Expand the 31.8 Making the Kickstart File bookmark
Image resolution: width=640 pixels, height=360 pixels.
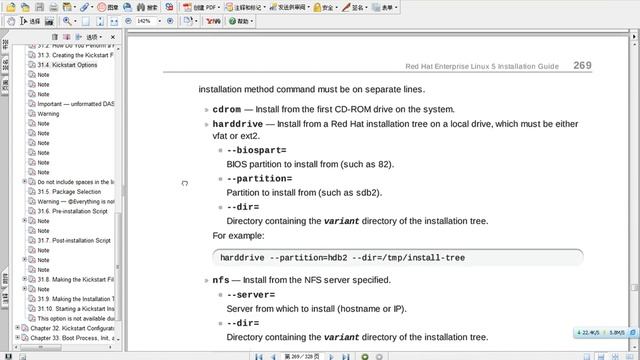click(24, 279)
